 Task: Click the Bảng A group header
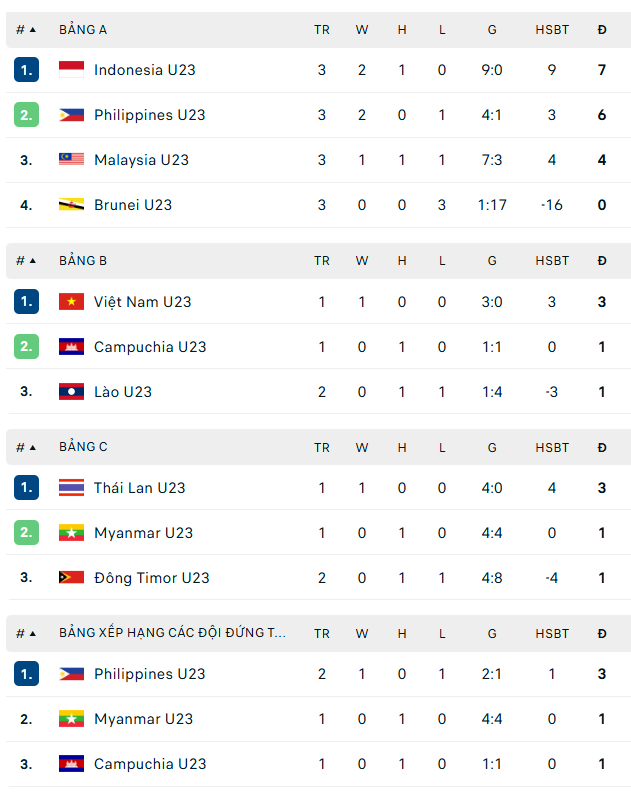click(x=83, y=30)
